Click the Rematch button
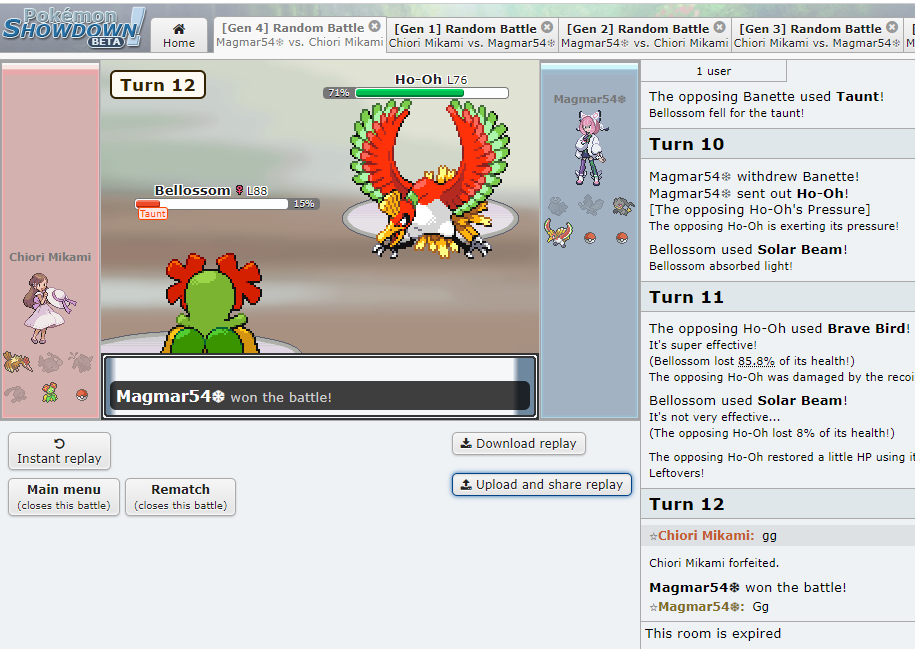The image size is (915, 649). [x=180, y=496]
